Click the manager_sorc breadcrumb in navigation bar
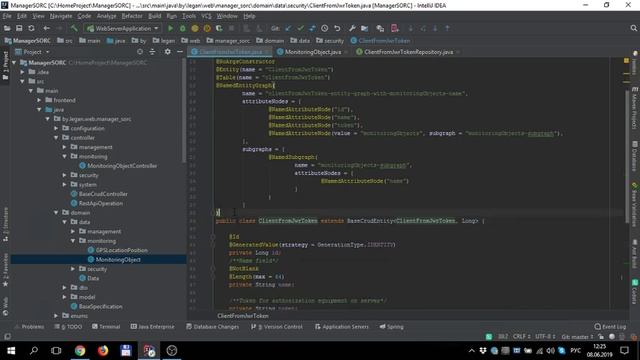 [229, 40]
